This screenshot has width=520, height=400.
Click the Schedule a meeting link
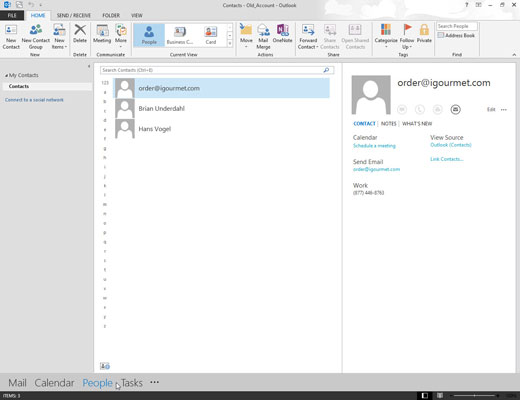point(374,146)
